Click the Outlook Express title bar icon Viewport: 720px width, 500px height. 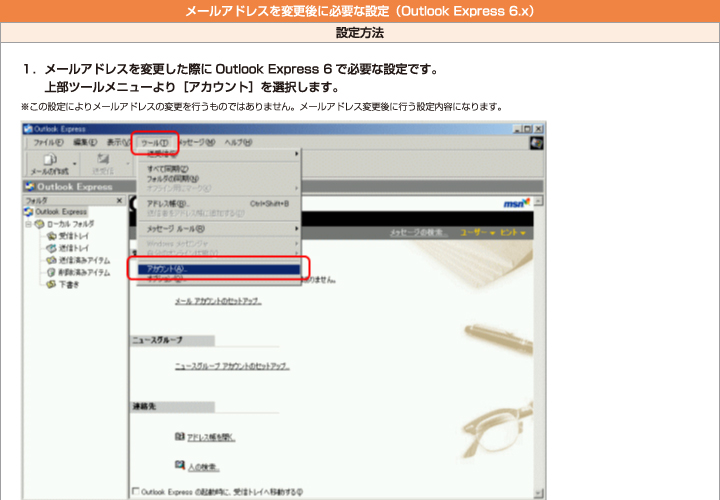[28, 129]
